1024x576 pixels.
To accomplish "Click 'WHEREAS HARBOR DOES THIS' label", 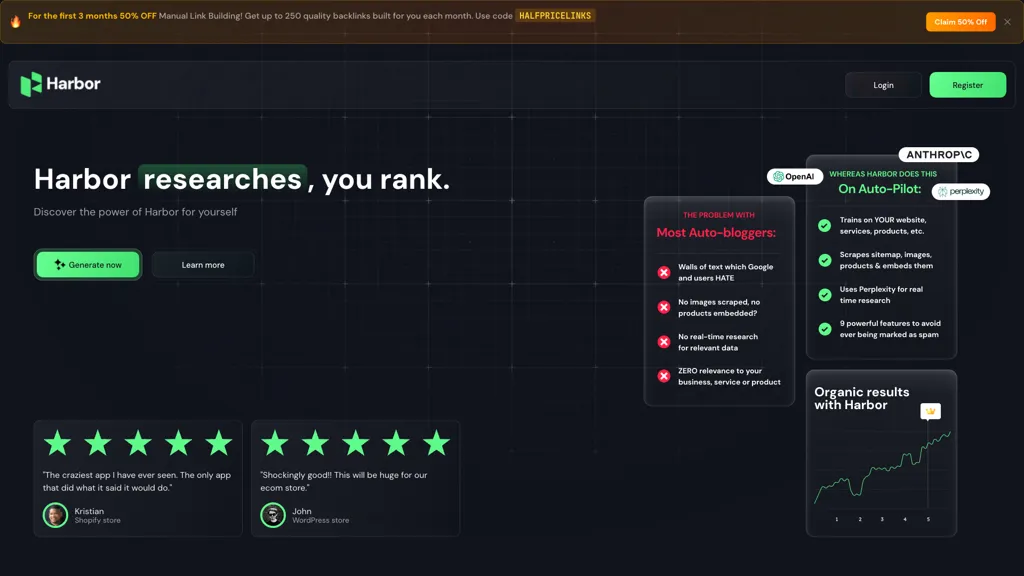I will pos(883,174).
